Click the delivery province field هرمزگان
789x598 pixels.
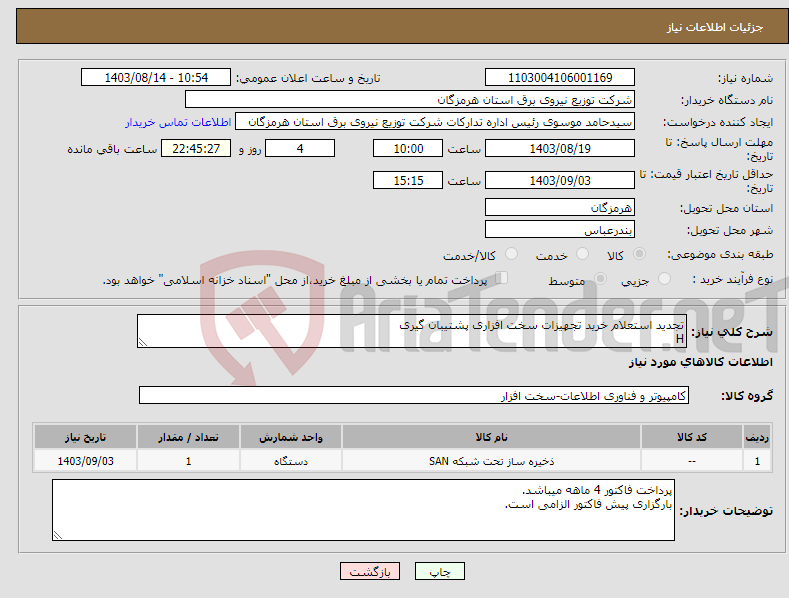560,207
